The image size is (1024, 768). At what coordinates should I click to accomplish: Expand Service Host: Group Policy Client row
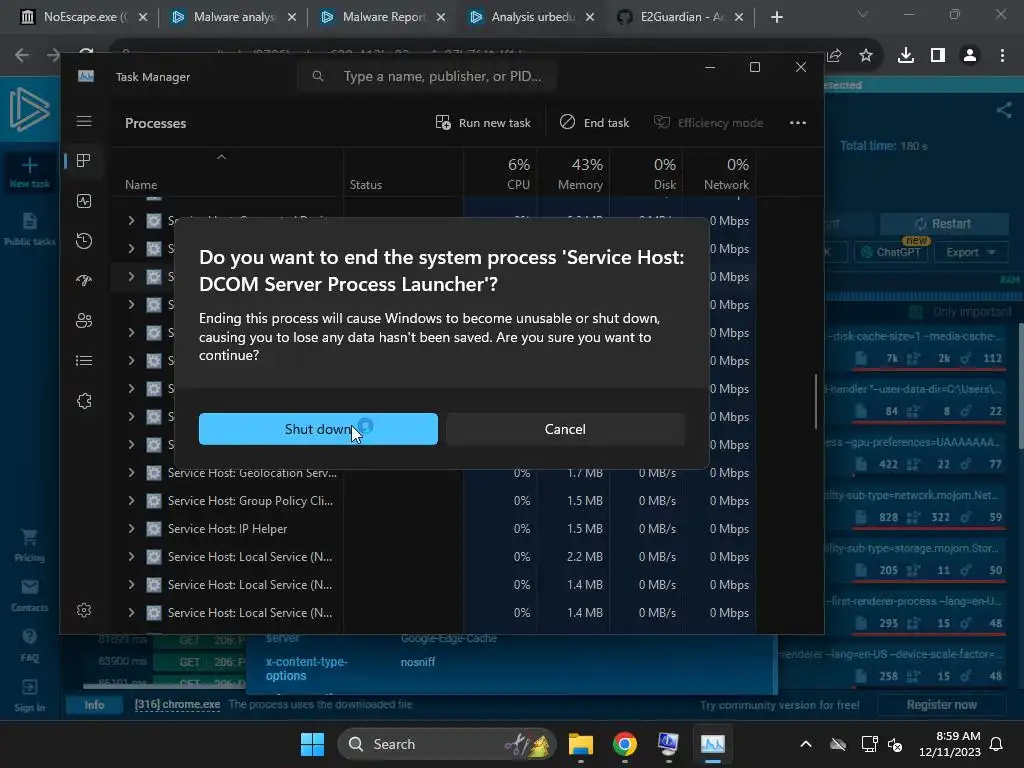(x=131, y=500)
